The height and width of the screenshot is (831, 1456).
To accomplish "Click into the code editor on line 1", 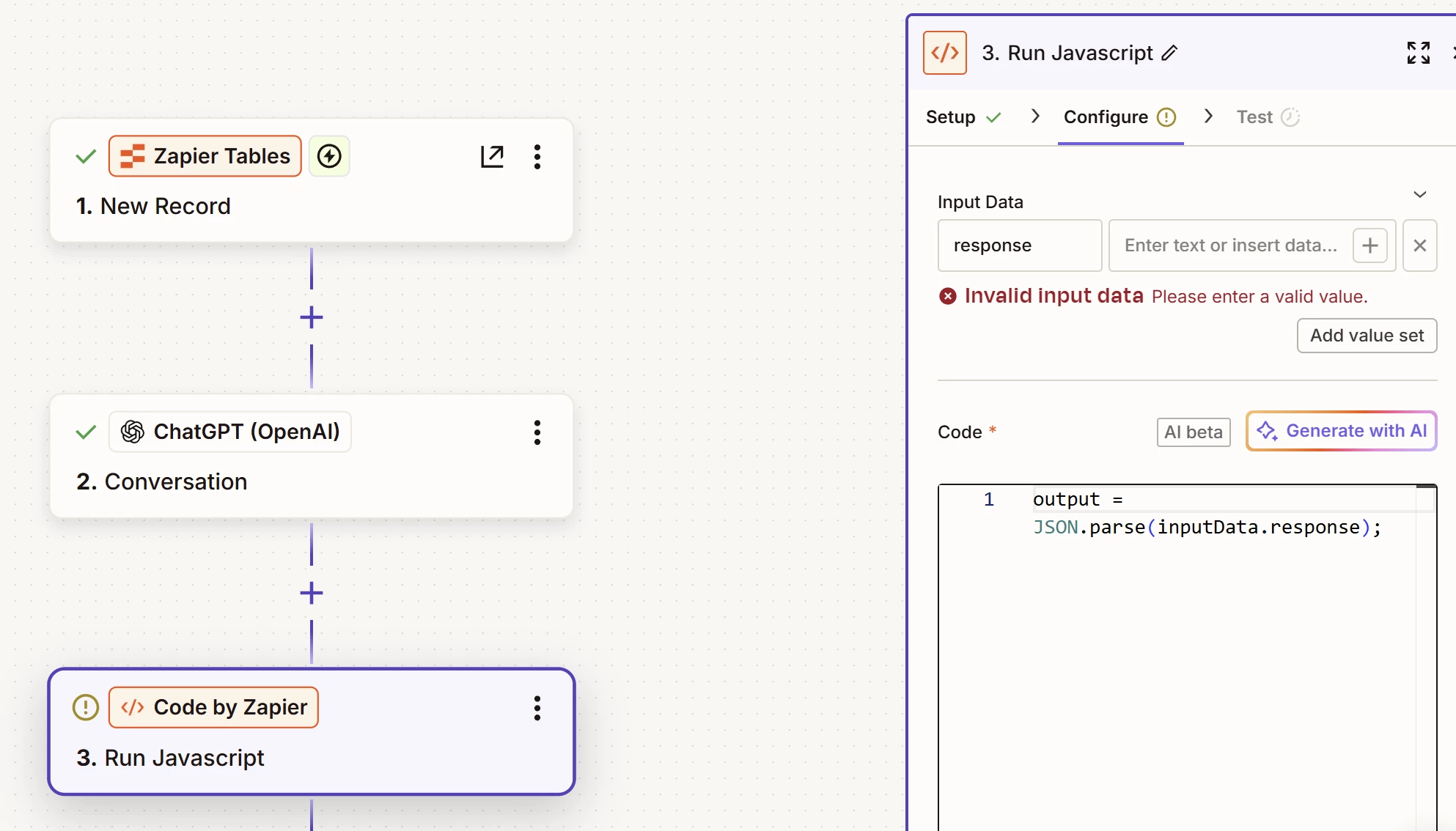I will [1224, 499].
